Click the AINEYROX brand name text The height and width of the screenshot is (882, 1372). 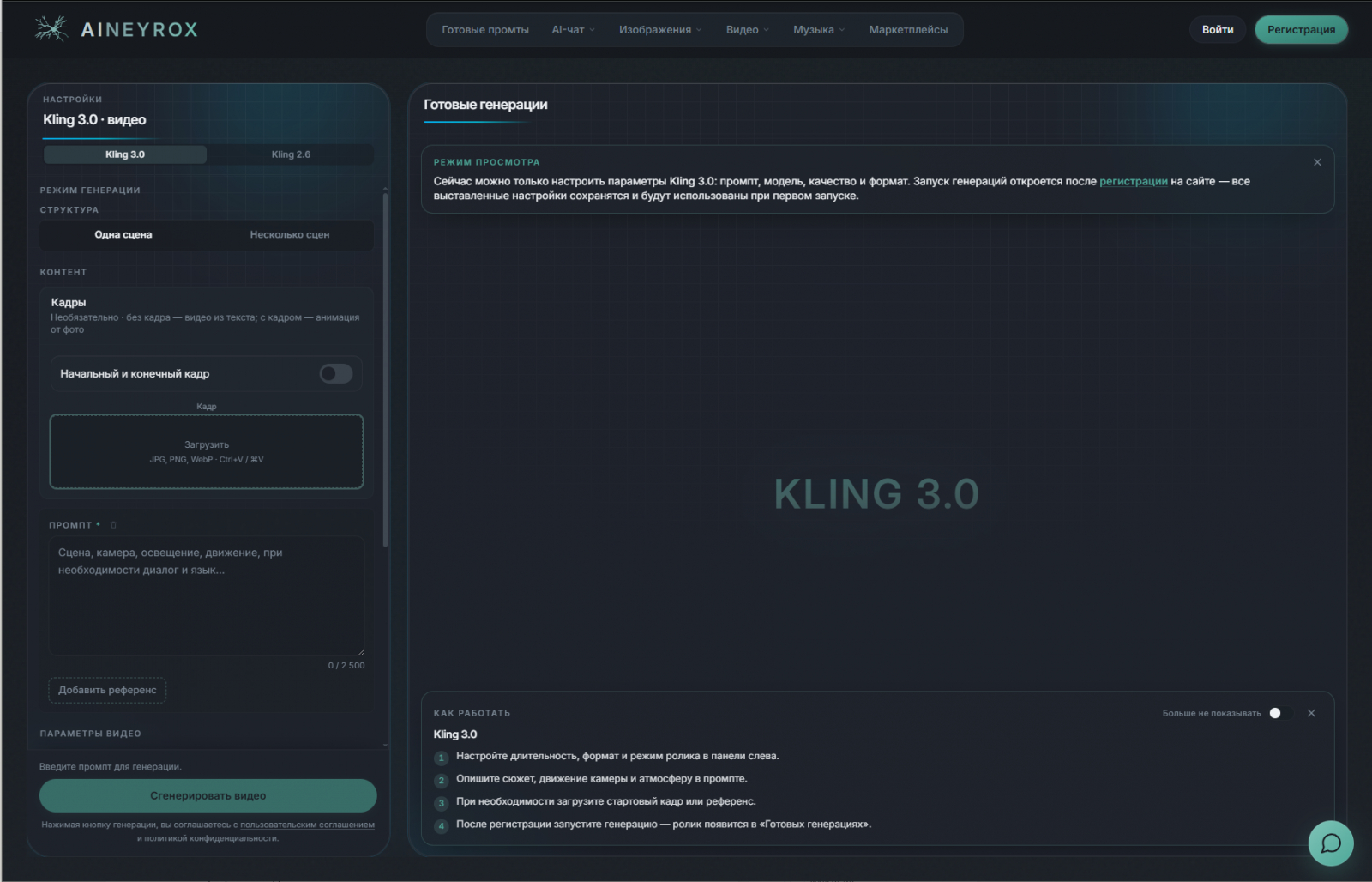pyautogui.click(x=139, y=30)
